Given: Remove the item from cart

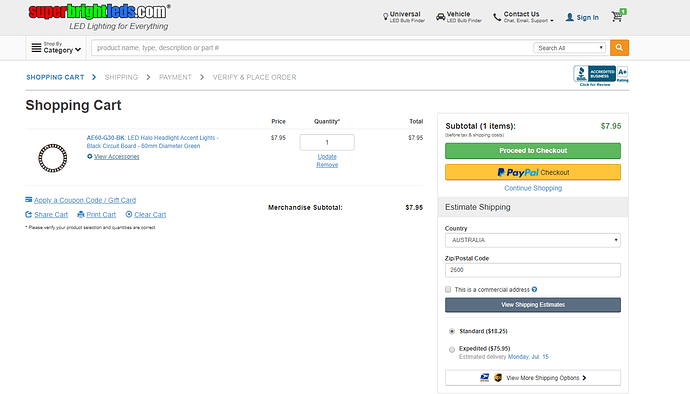Looking at the screenshot, I should tap(327, 165).
